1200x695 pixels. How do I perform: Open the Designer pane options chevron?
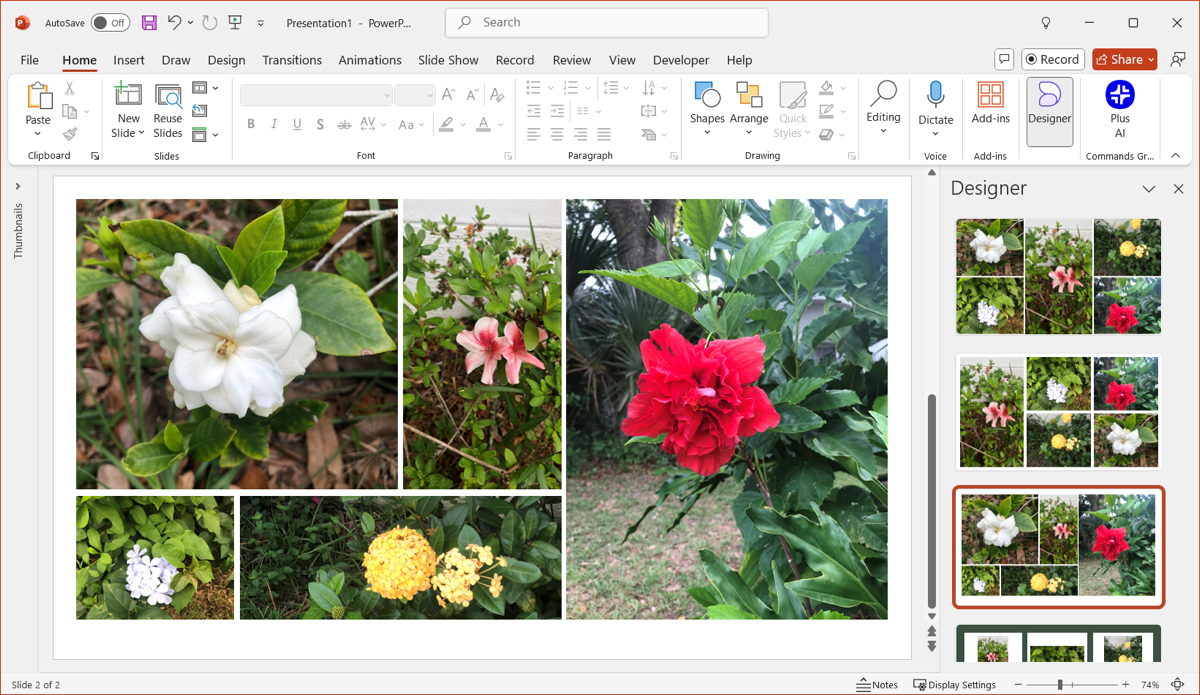click(x=1149, y=189)
